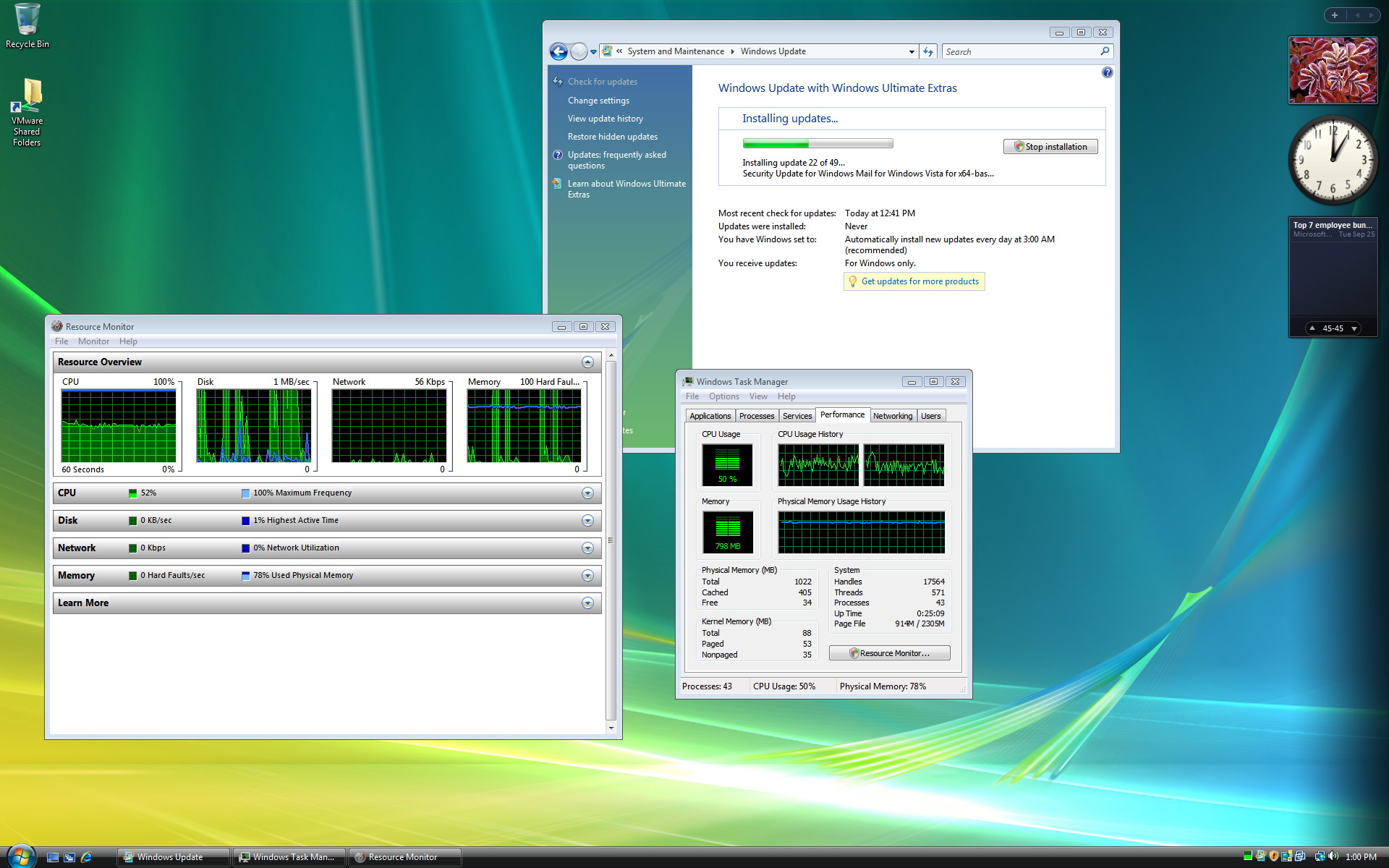Collapse the Resource Overview panel
The width and height of the screenshot is (1389, 868).
587,362
